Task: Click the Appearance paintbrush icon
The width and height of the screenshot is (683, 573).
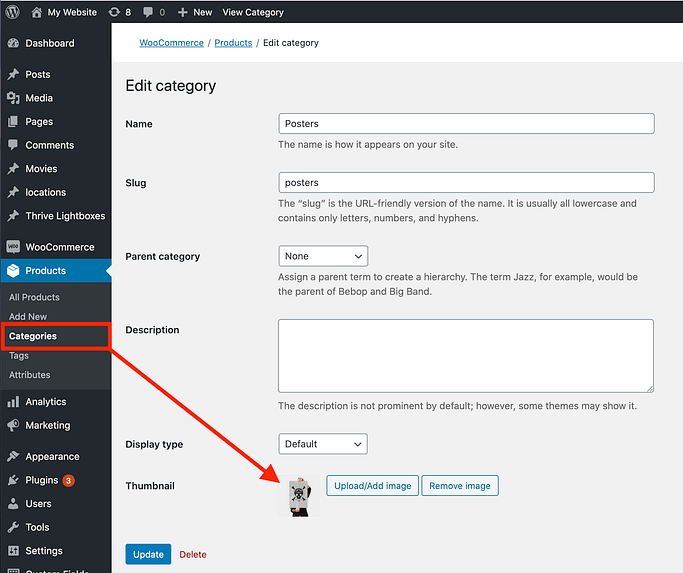Action: click(x=14, y=457)
